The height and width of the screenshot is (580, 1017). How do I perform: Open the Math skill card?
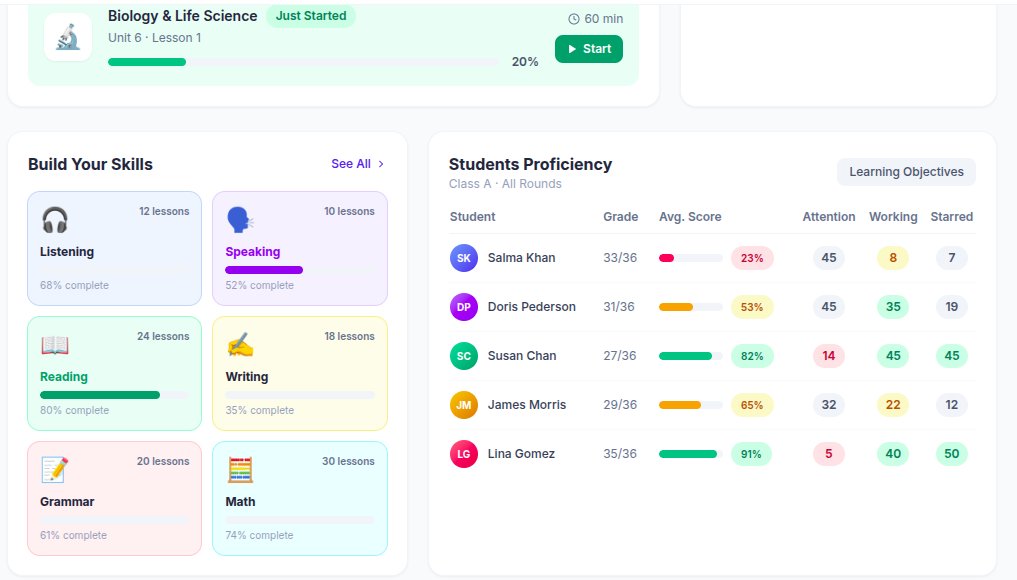[x=300, y=498]
